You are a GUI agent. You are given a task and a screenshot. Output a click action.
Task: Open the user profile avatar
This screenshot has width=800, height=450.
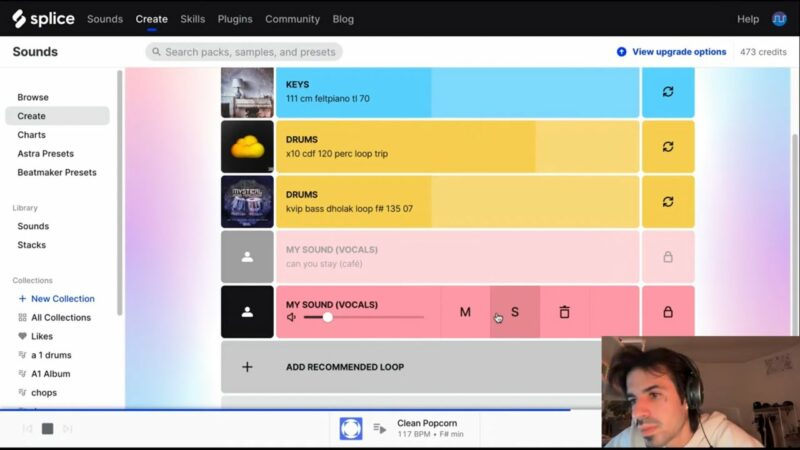coord(779,19)
